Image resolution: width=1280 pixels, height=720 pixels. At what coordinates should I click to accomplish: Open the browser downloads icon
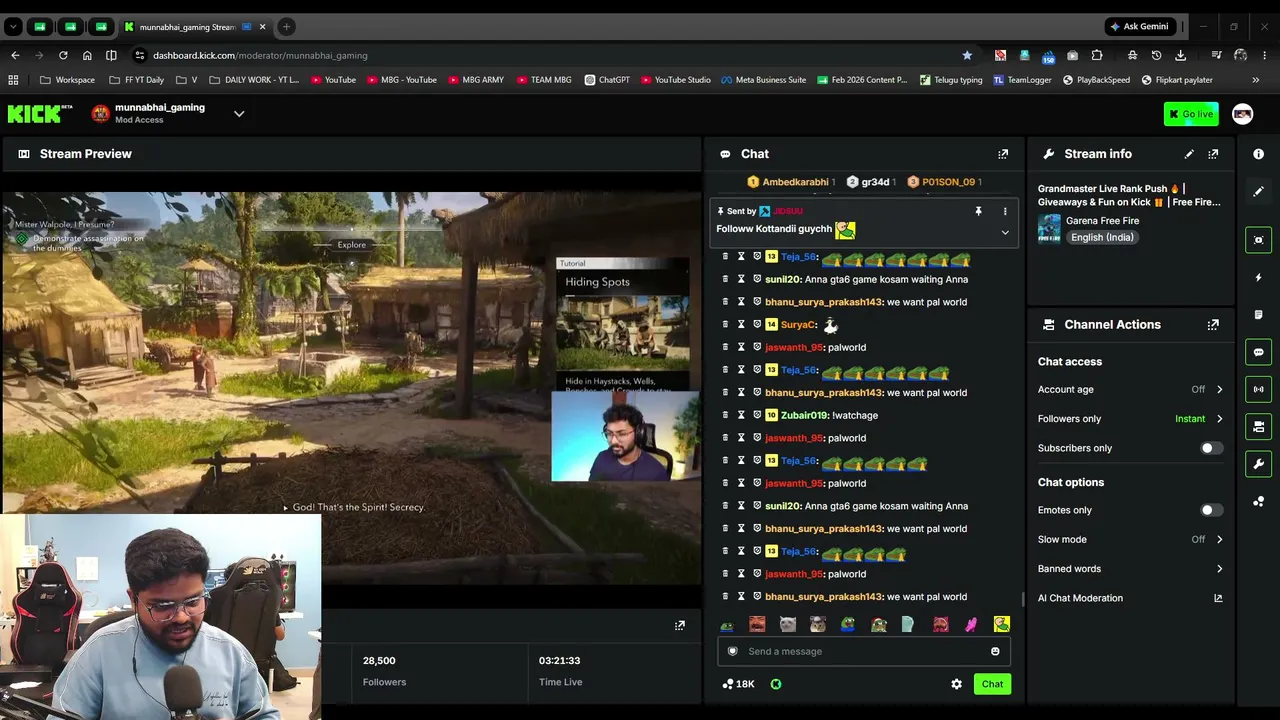(x=1181, y=55)
